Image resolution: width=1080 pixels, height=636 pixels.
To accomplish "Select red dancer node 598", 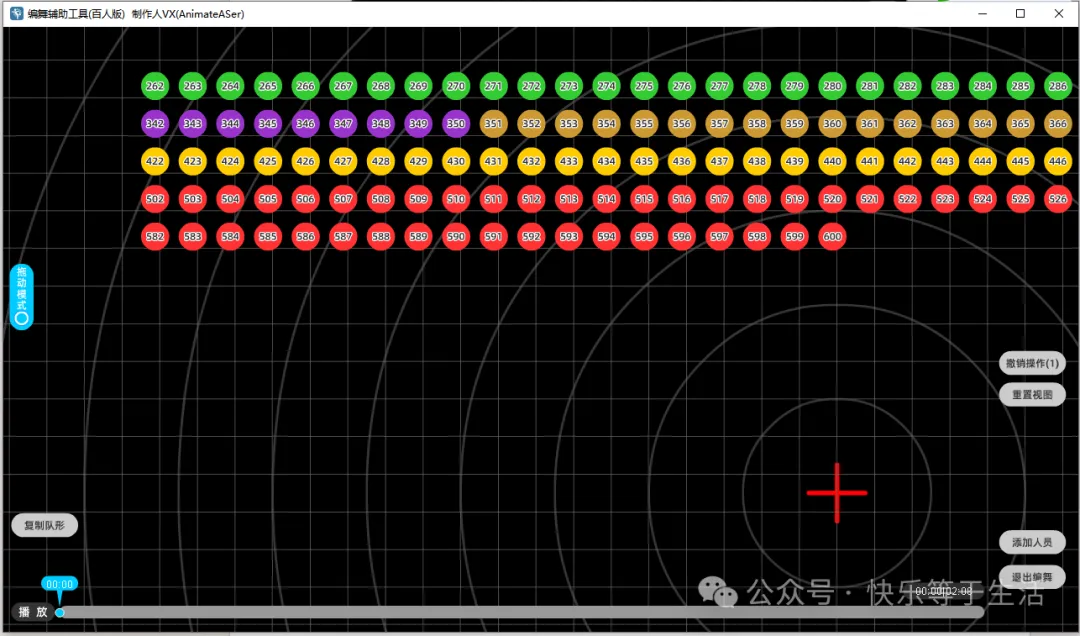I will [x=757, y=236].
